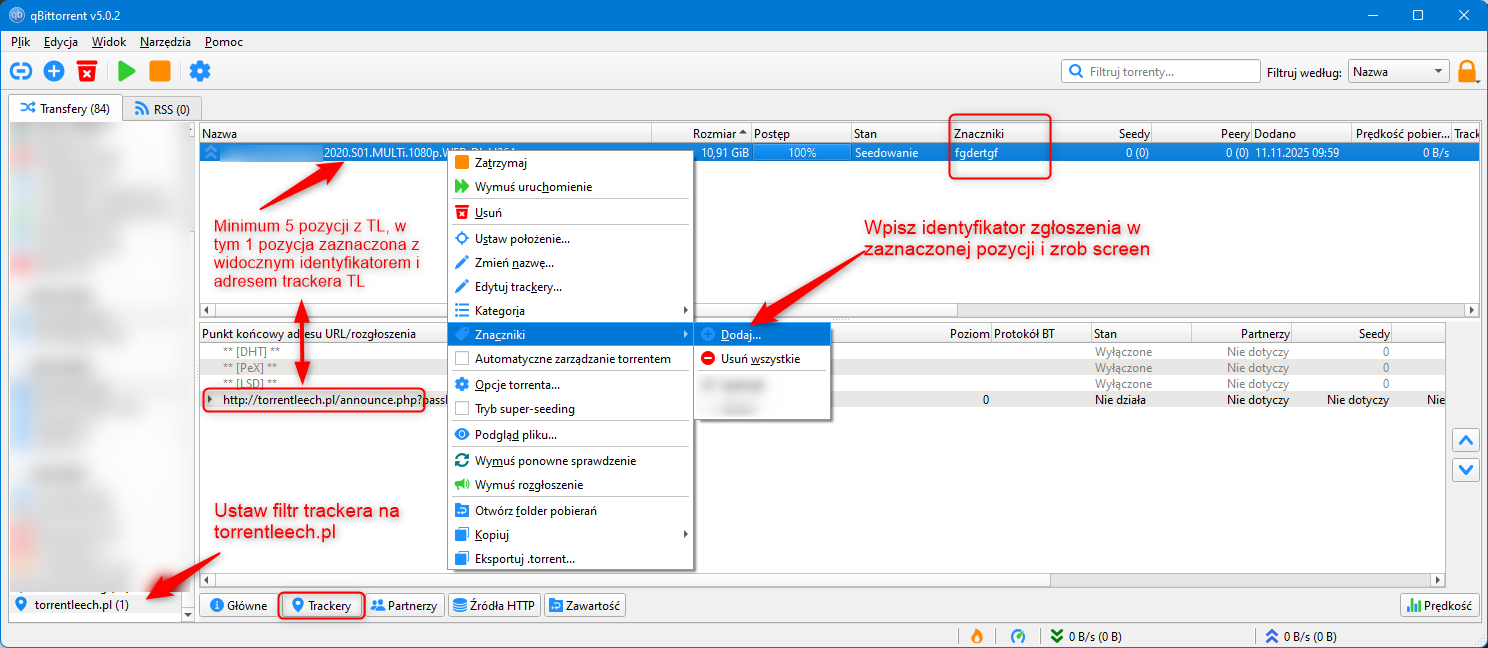Viewport: 1488px width, 648px height.
Task: Sort by the Rozmiar column header
Action: coord(700,133)
